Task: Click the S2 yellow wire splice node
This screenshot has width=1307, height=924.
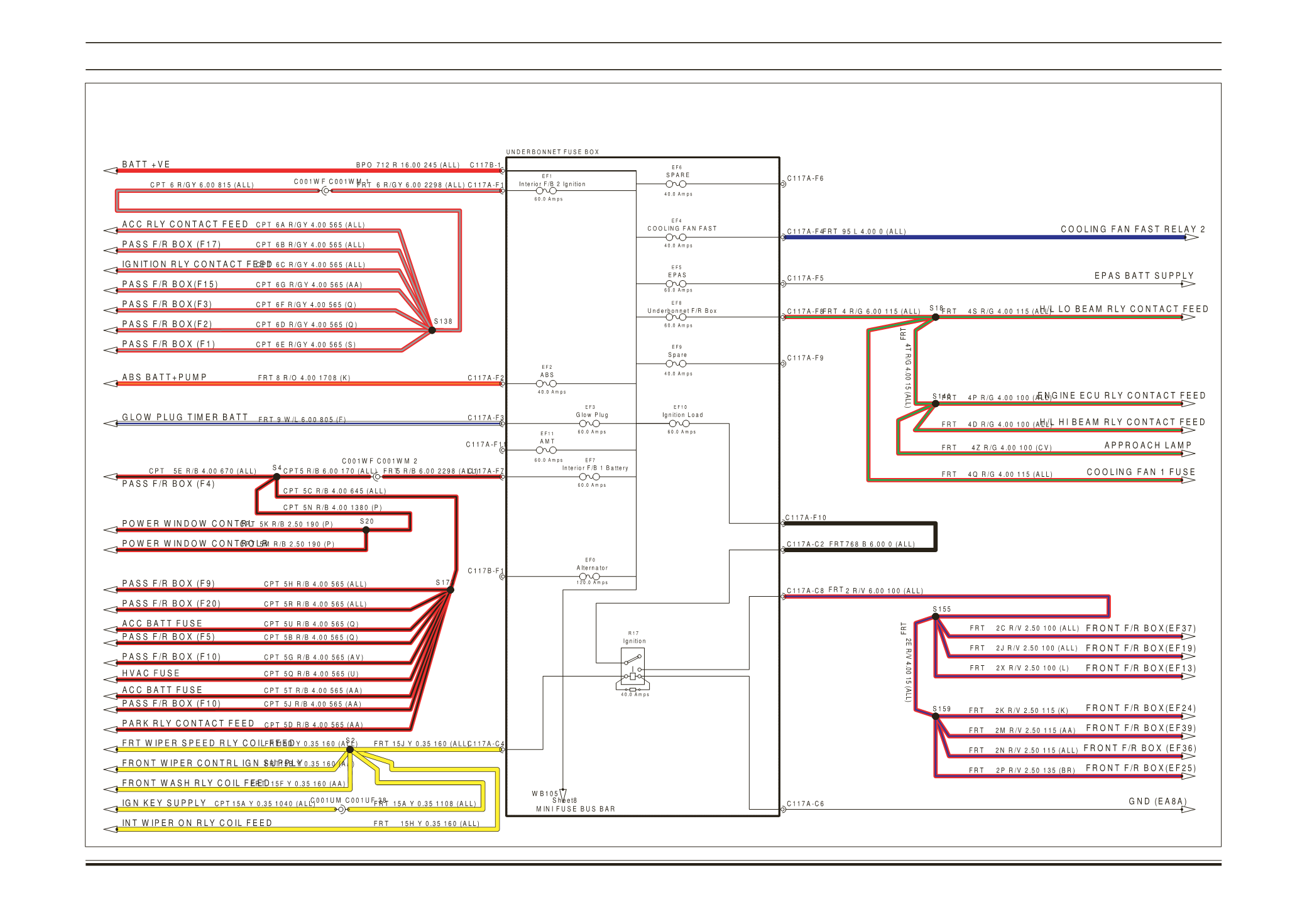Action: point(350,749)
